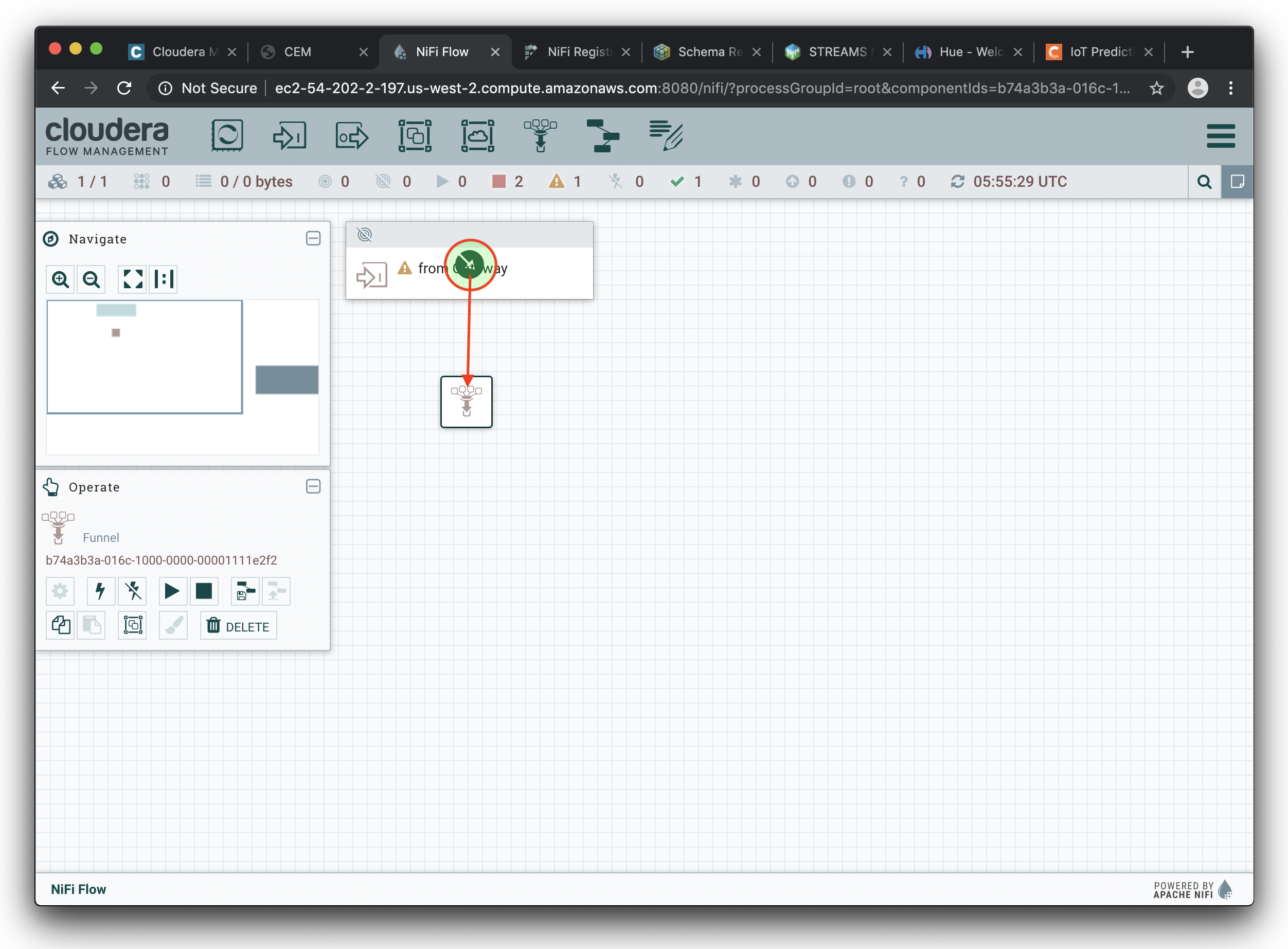The height and width of the screenshot is (949, 1288).
Task: Select the Remote Process Group toolbar icon
Action: click(x=477, y=135)
